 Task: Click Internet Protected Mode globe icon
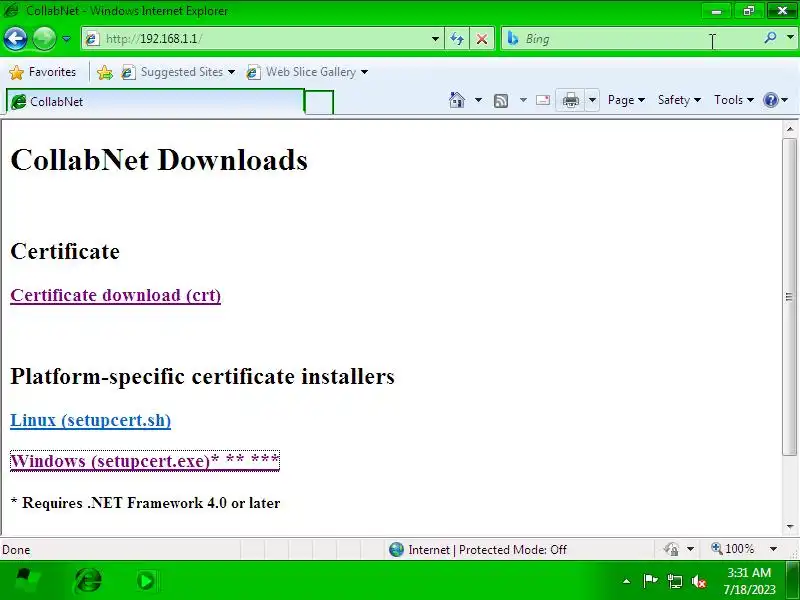pyautogui.click(x=396, y=549)
